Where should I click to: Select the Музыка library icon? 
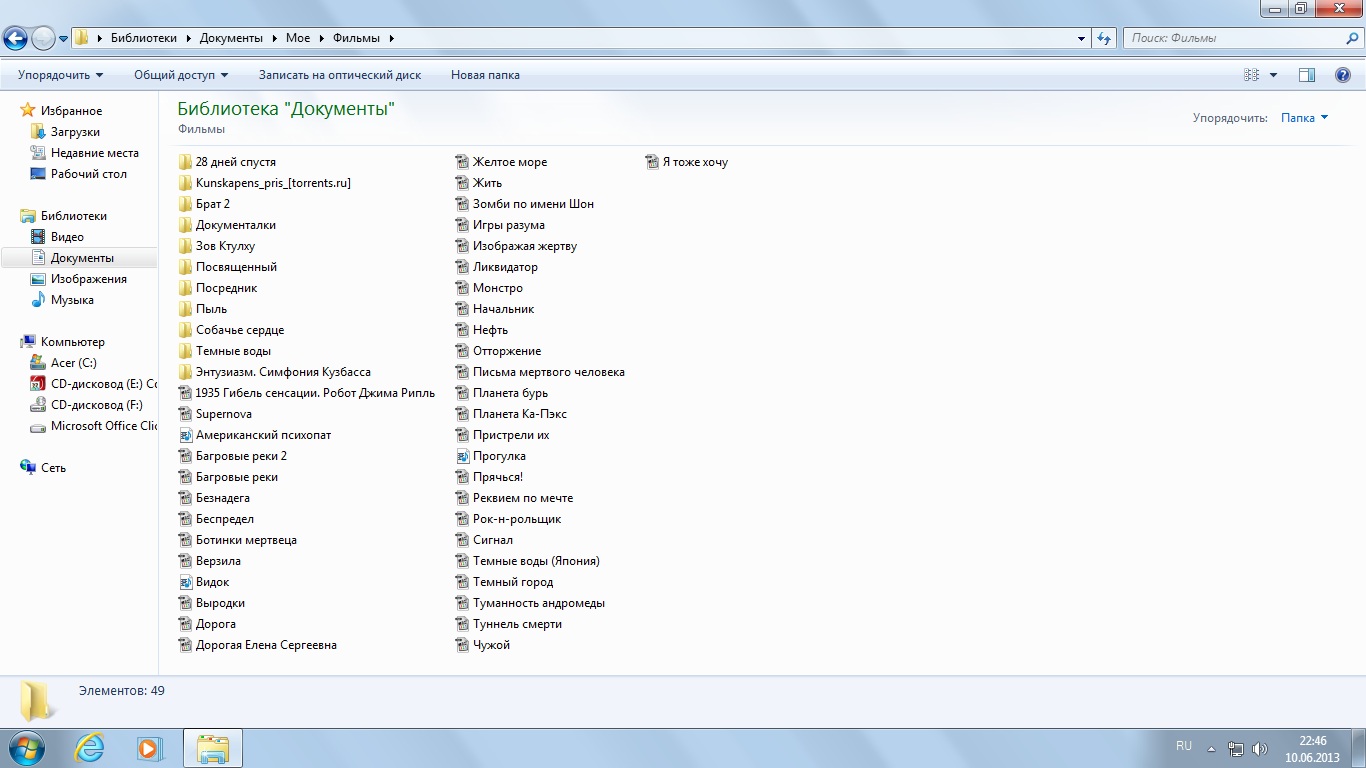pos(38,300)
